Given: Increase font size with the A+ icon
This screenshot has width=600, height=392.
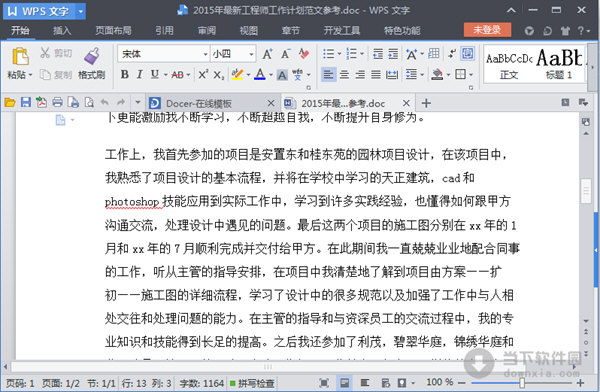Looking at the screenshot, I should point(267,54).
